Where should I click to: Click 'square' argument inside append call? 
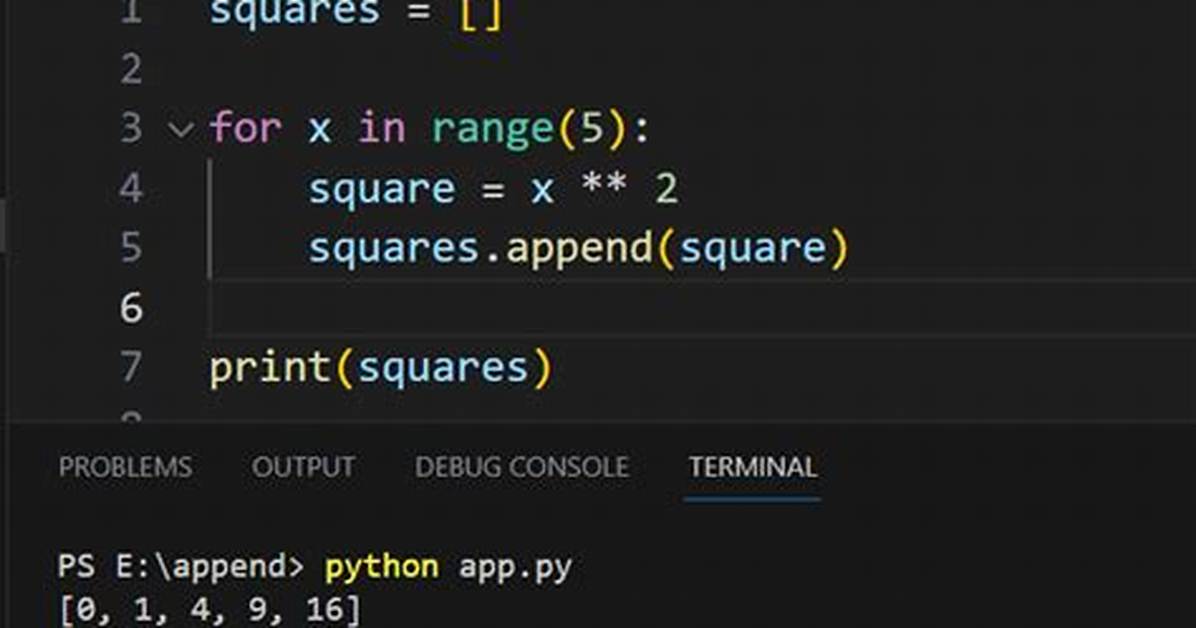pos(753,249)
